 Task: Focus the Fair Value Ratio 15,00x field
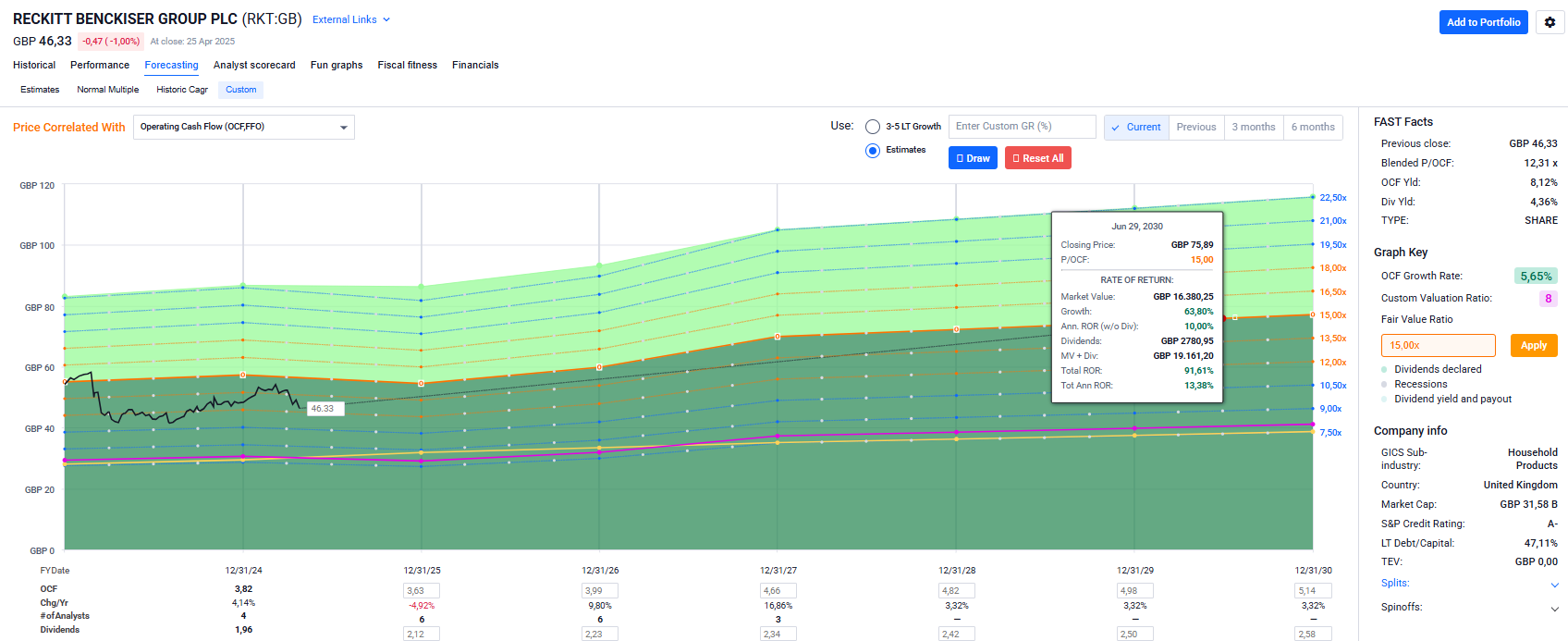point(1438,345)
